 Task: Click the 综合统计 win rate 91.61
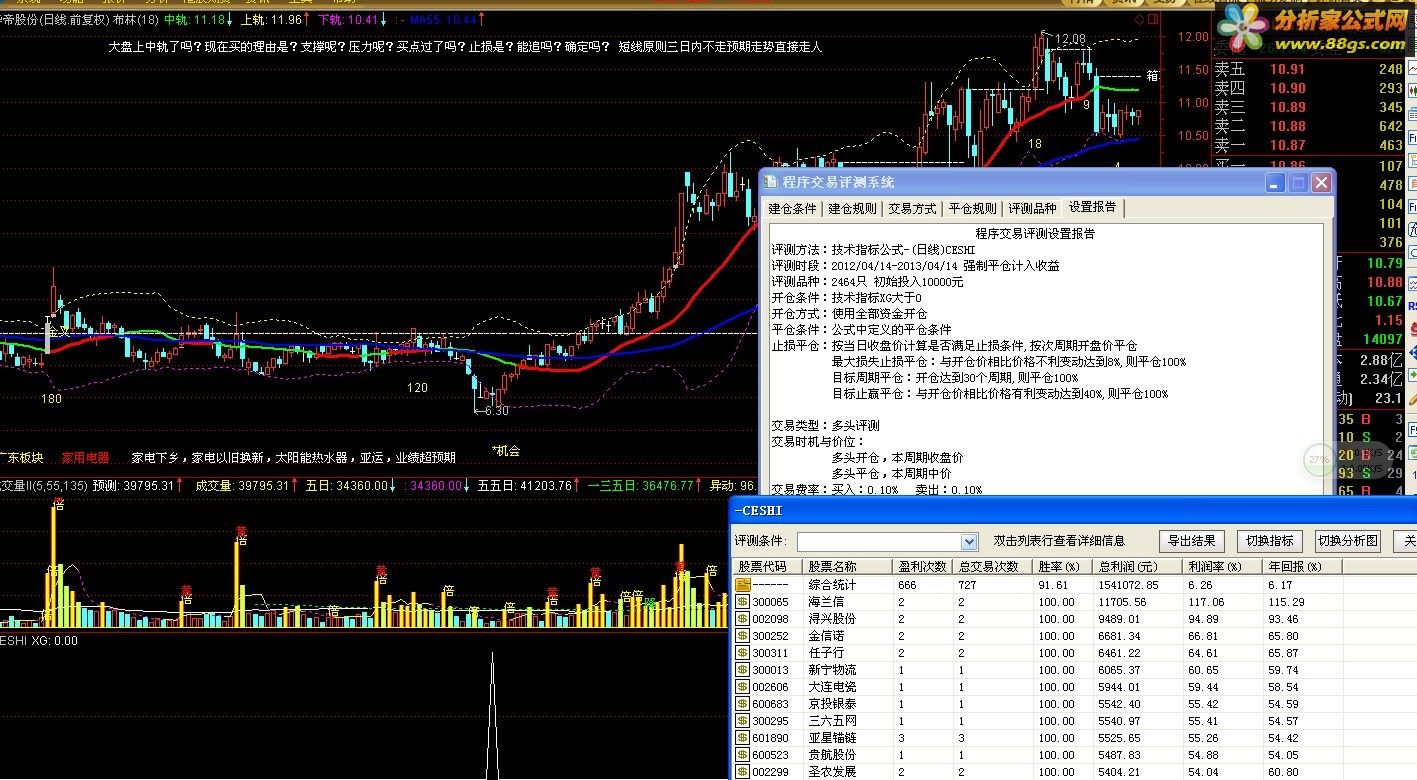(x=1054, y=585)
